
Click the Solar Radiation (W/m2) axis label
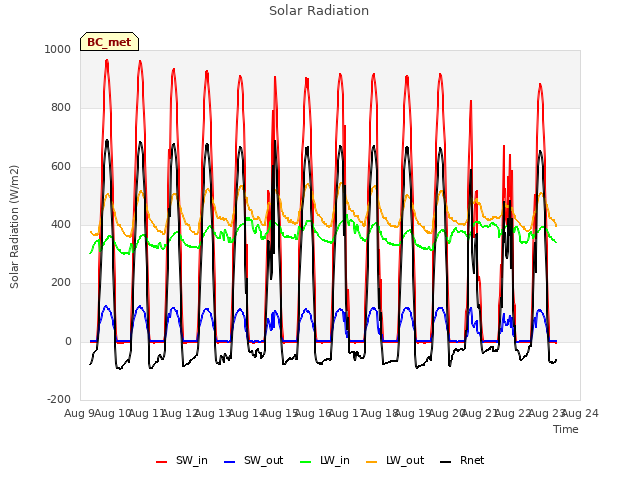[x=14, y=227]
